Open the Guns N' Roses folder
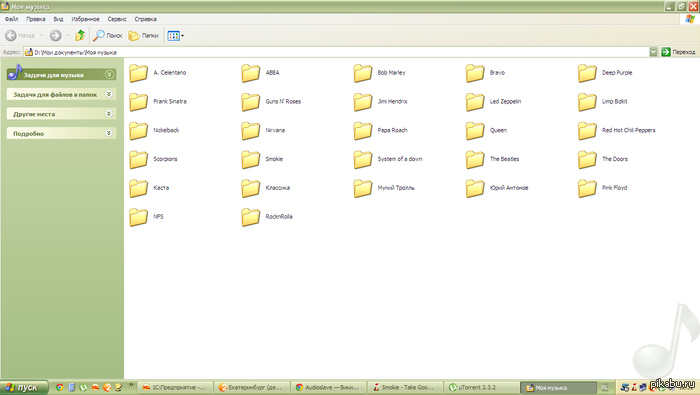This screenshot has width=700, height=395. [271, 102]
